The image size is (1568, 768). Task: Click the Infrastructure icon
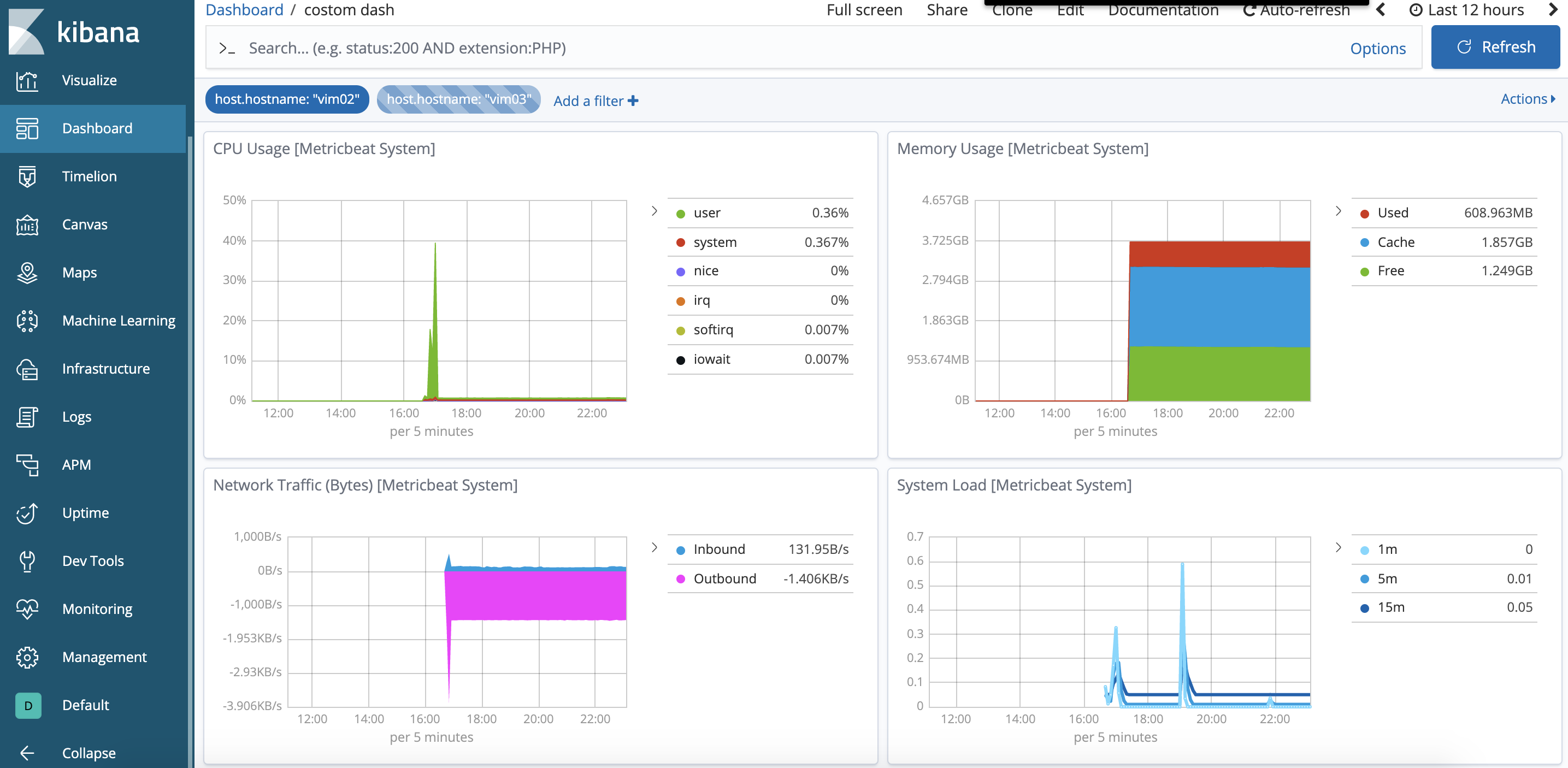tap(27, 369)
